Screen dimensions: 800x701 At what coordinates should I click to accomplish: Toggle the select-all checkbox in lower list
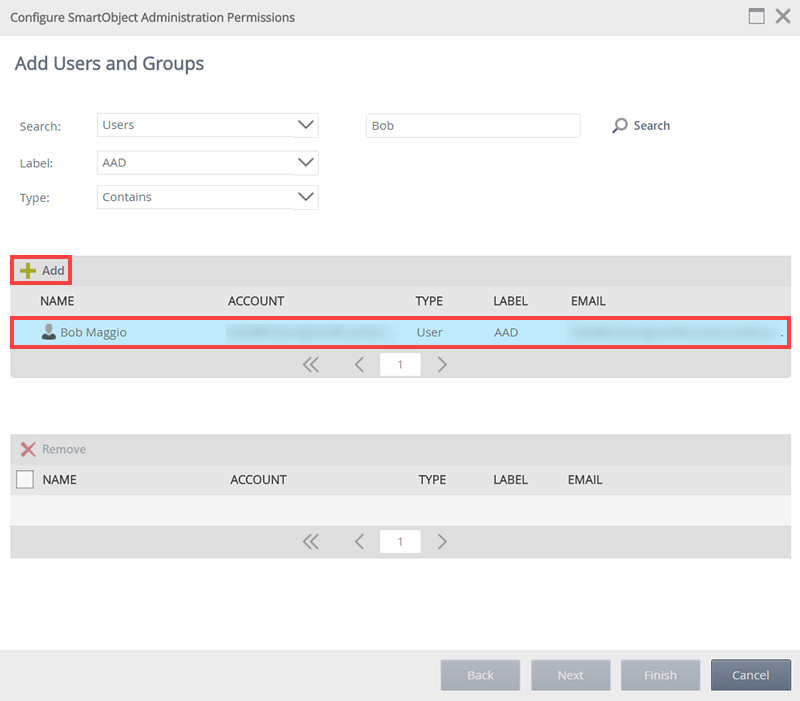[25, 480]
